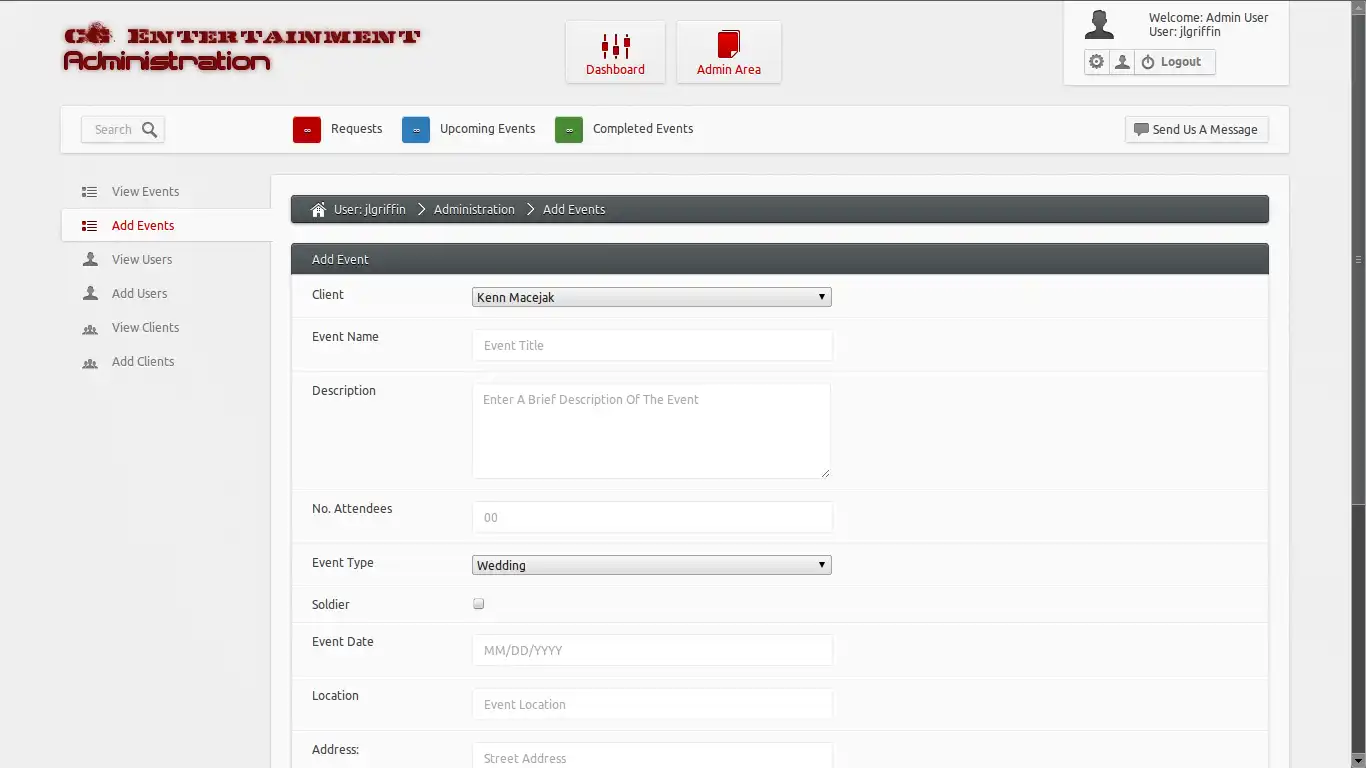Toggle the Soldier checkbox
1366x768 pixels.
click(479, 604)
